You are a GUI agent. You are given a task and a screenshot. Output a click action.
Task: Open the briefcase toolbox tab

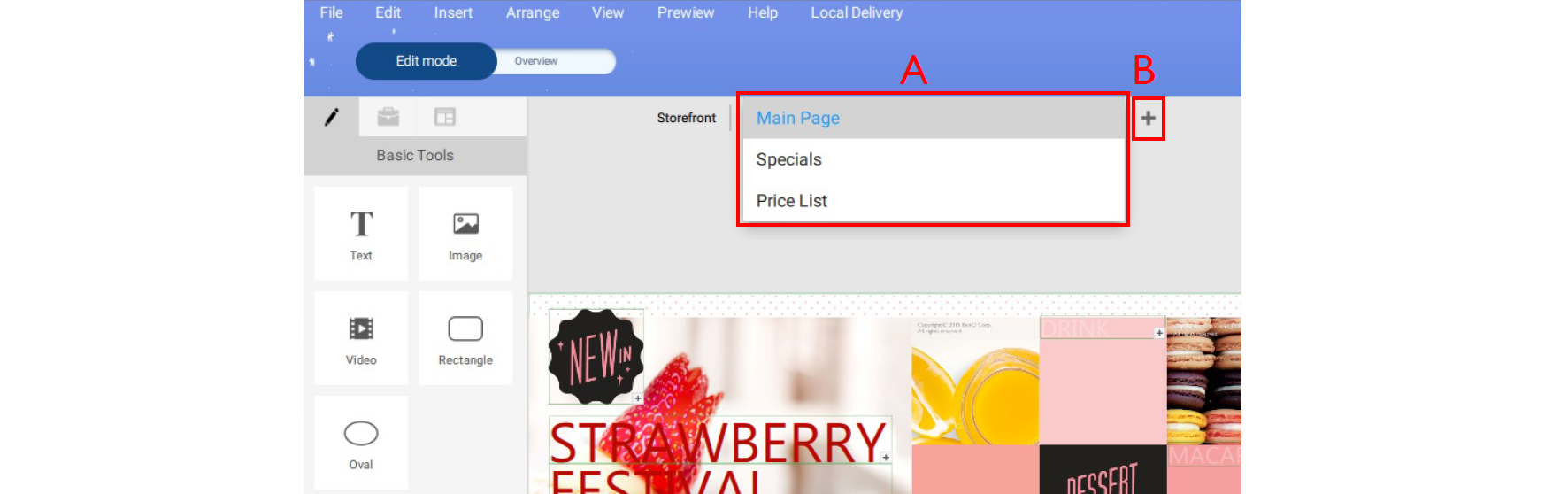point(388,117)
